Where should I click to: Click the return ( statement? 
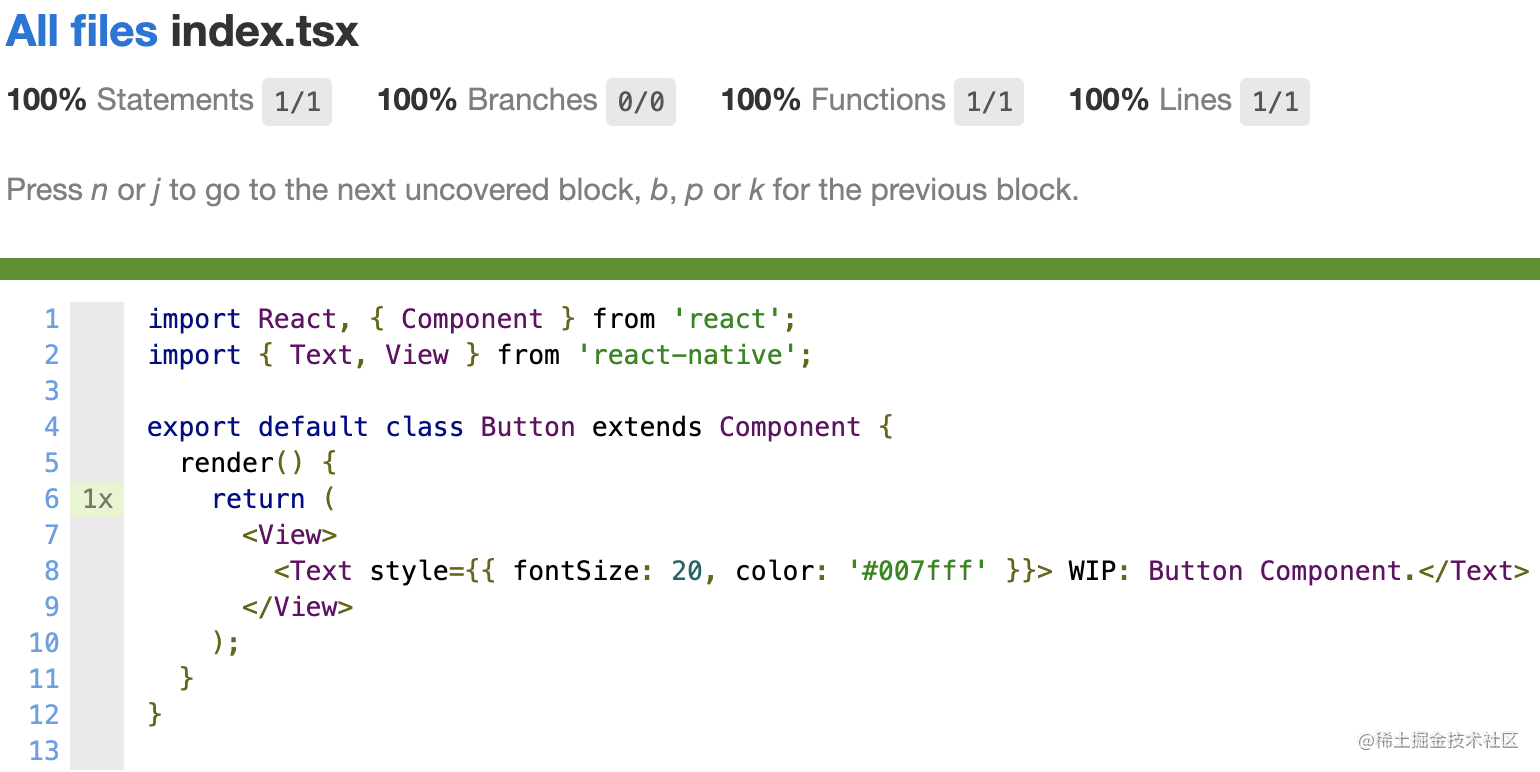[274, 499]
